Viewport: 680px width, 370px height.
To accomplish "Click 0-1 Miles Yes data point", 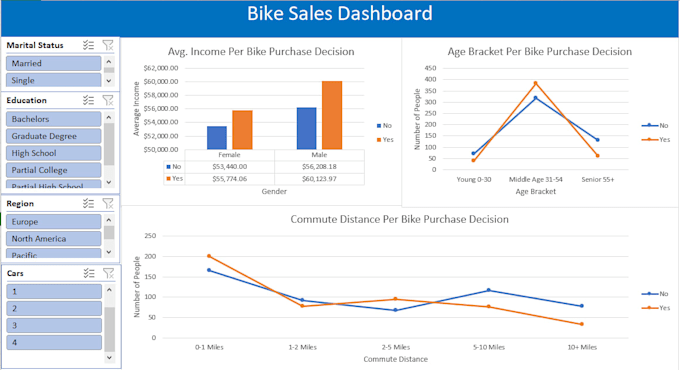I will pos(209,256).
